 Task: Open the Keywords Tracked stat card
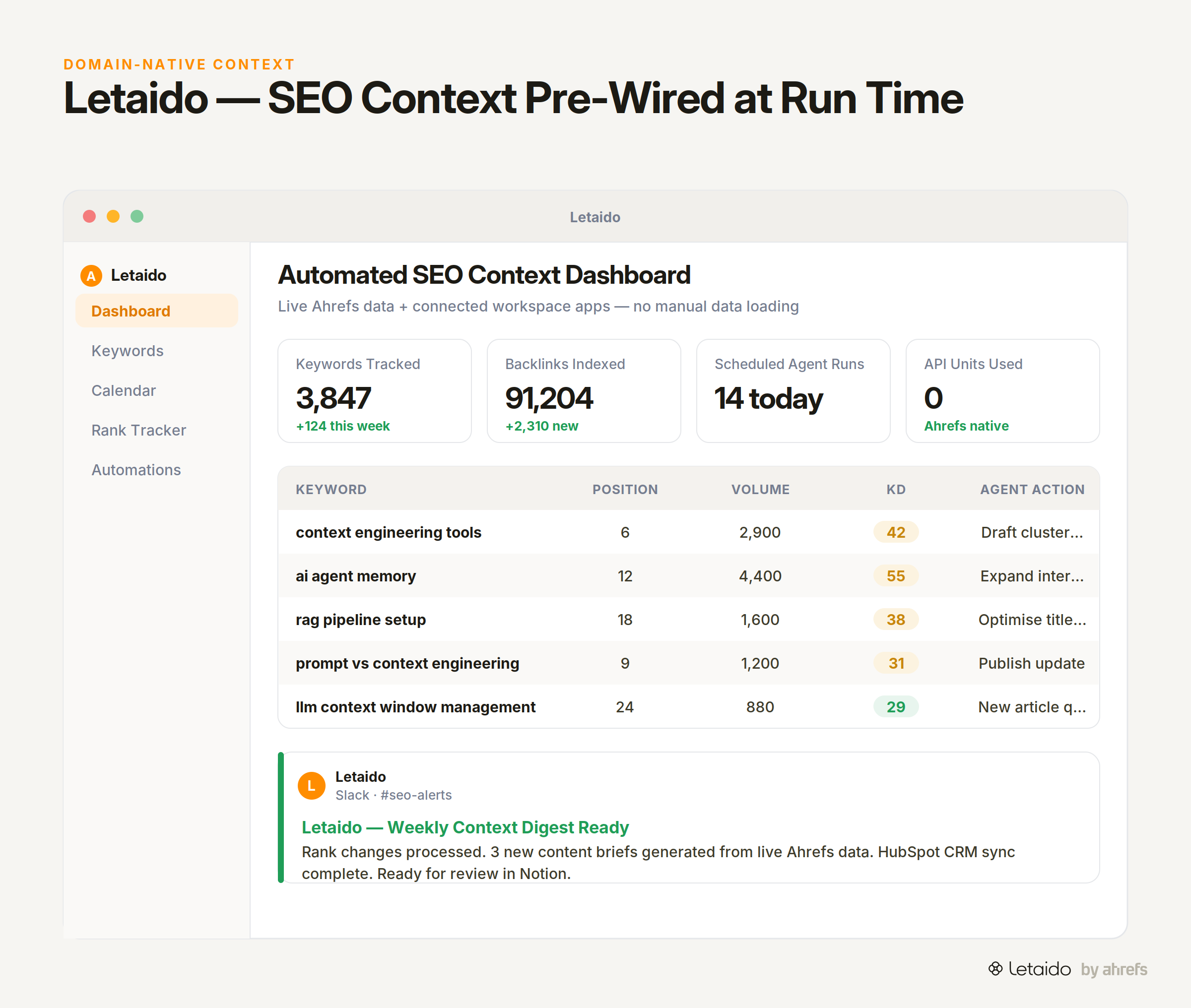tap(375, 391)
